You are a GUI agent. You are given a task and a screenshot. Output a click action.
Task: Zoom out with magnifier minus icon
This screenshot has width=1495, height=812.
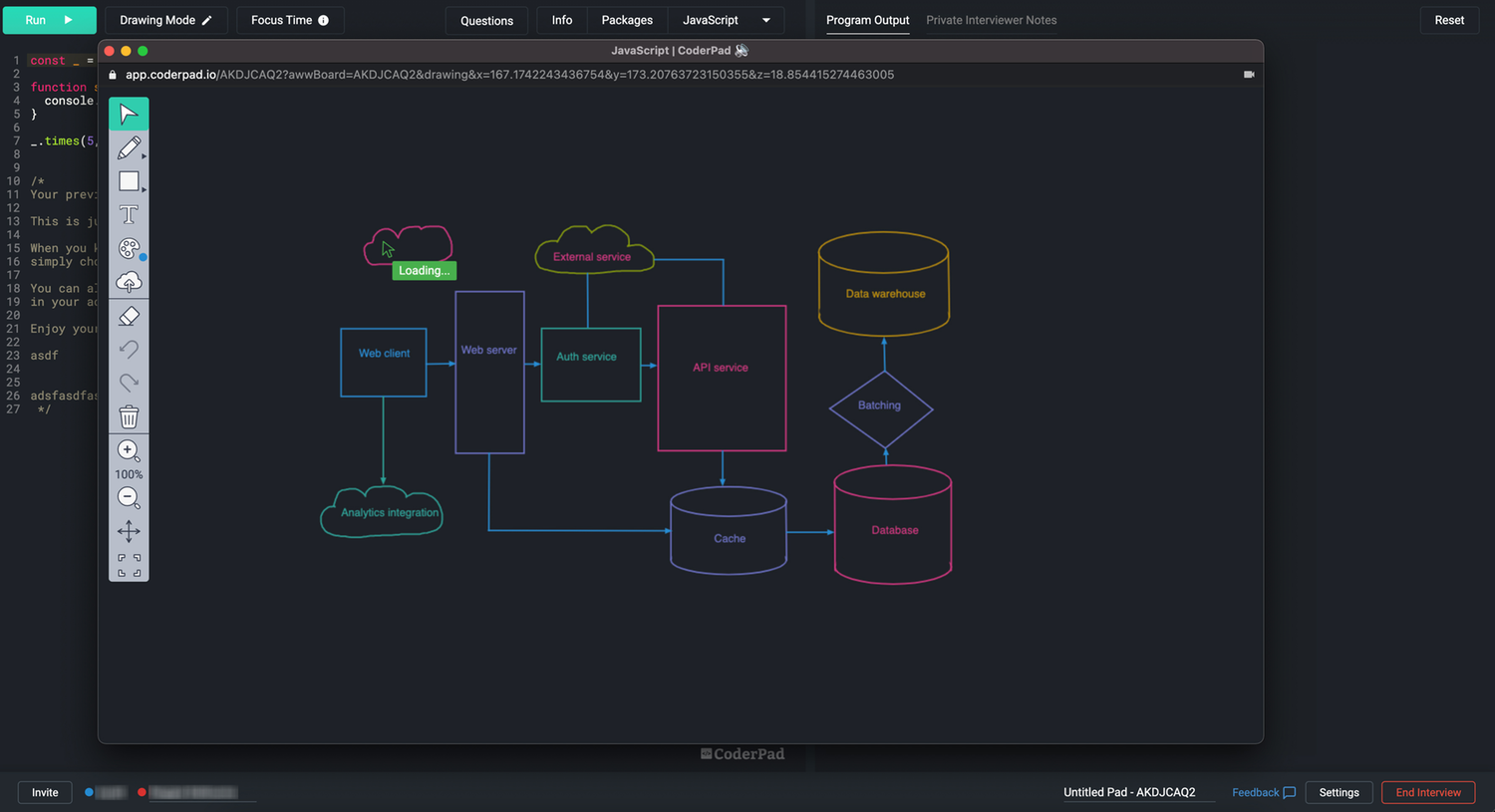click(128, 496)
